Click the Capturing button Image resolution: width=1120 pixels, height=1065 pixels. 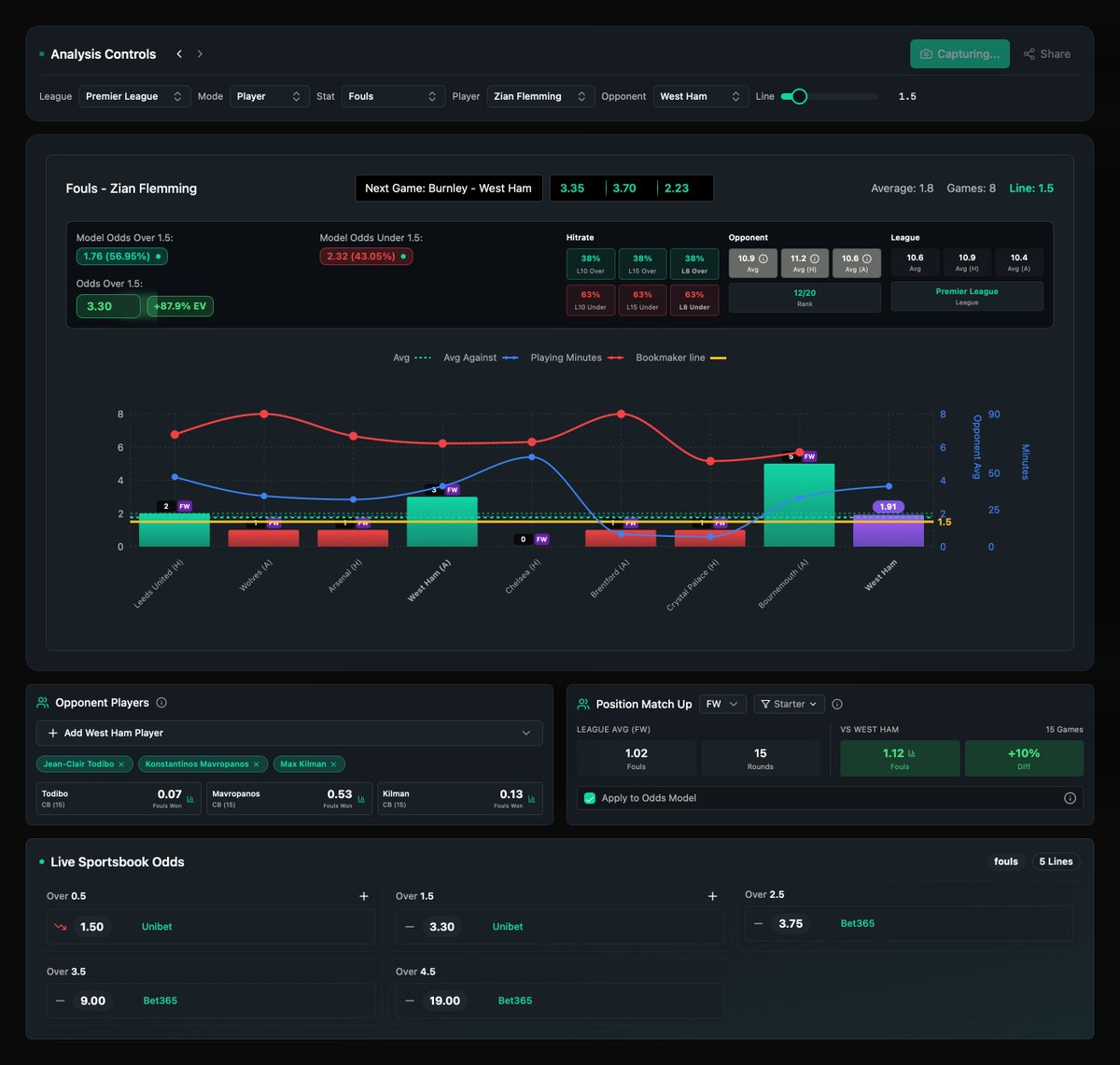pyautogui.click(x=959, y=54)
